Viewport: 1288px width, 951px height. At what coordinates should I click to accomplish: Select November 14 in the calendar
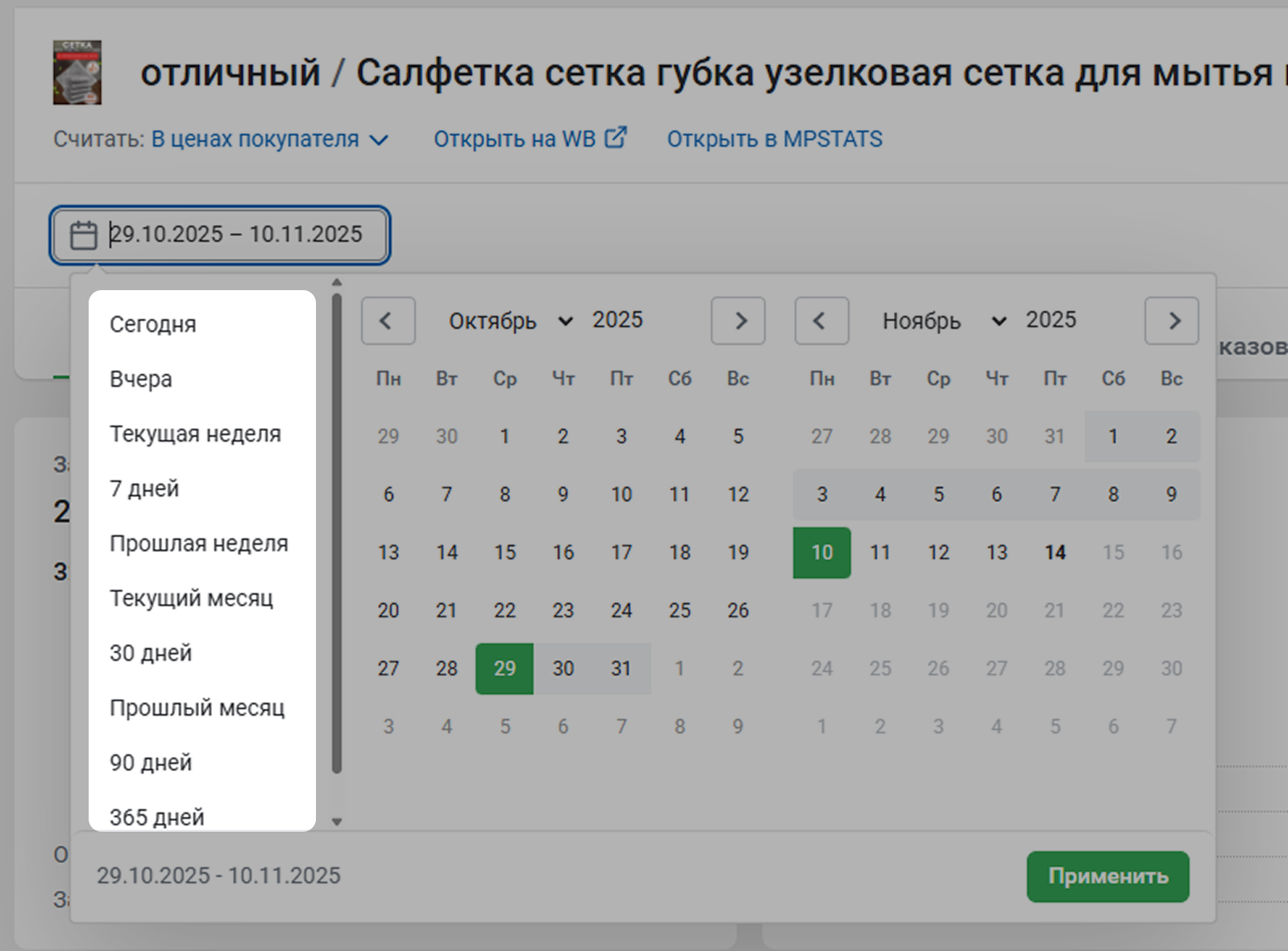coord(1054,553)
